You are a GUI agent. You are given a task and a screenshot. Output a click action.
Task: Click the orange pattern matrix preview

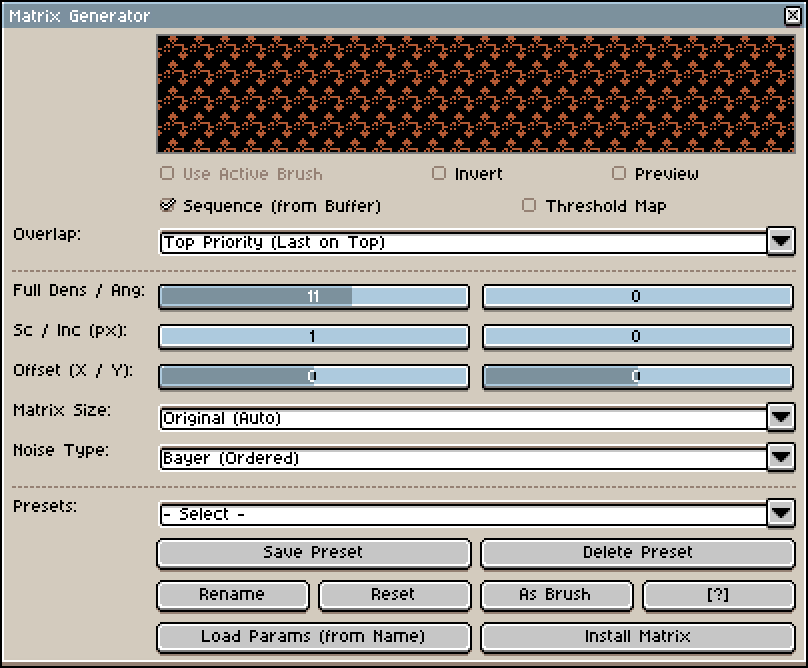click(476, 94)
